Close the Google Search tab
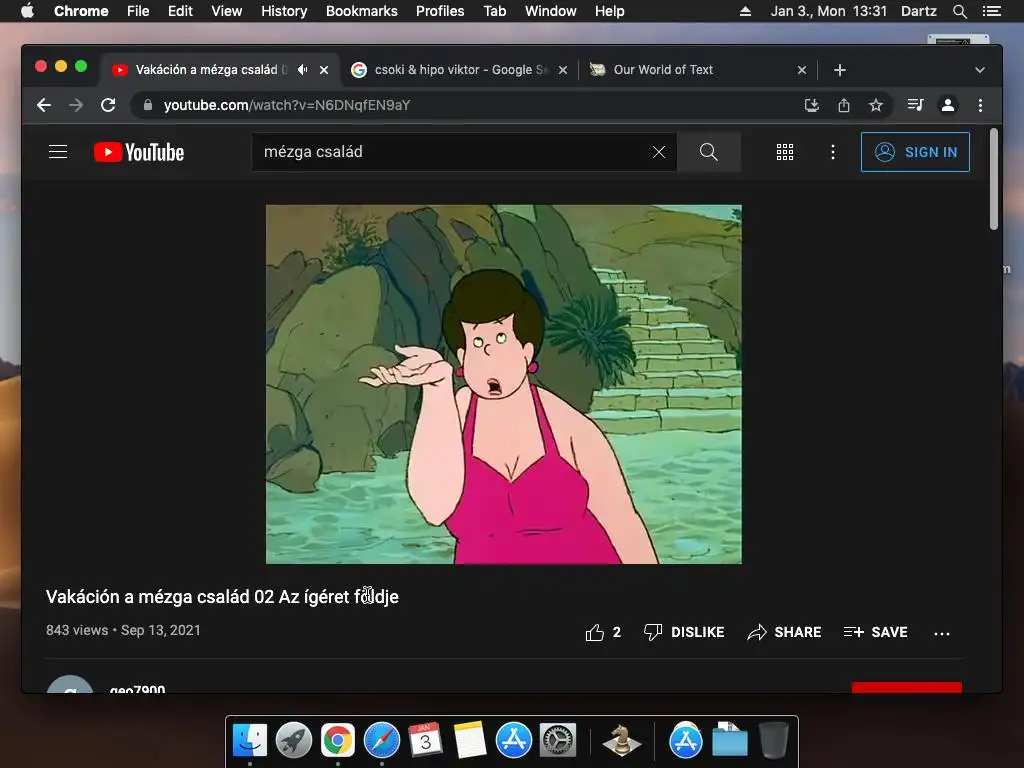The image size is (1024, 768). pyautogui.click(x=563, y=70)
